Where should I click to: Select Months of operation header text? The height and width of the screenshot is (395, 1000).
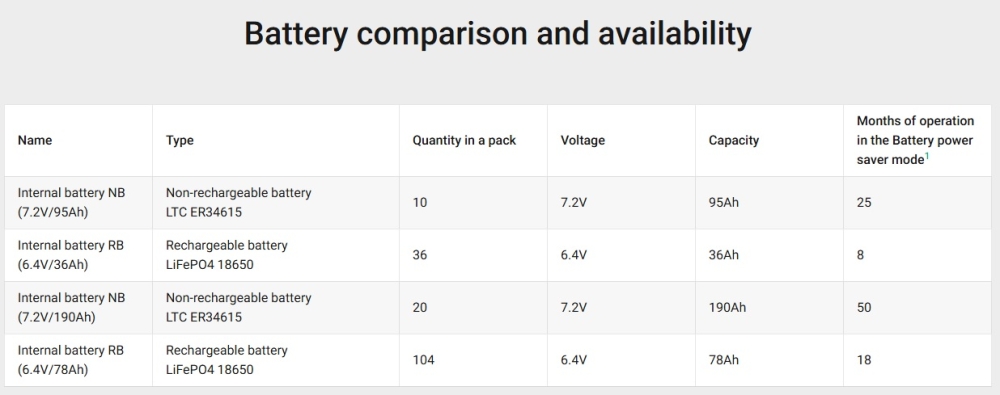tap(915, 140)
